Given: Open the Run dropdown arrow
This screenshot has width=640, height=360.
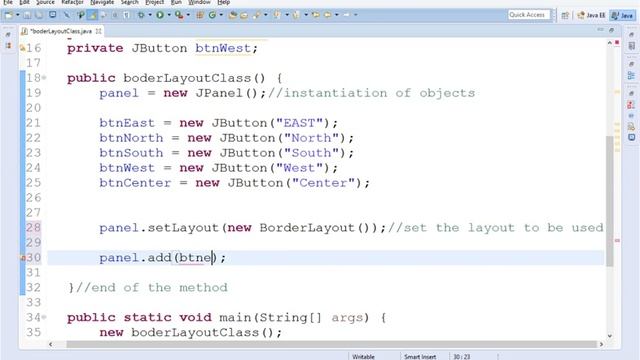Looking at the screenshot, I should (x=169, y=15).
